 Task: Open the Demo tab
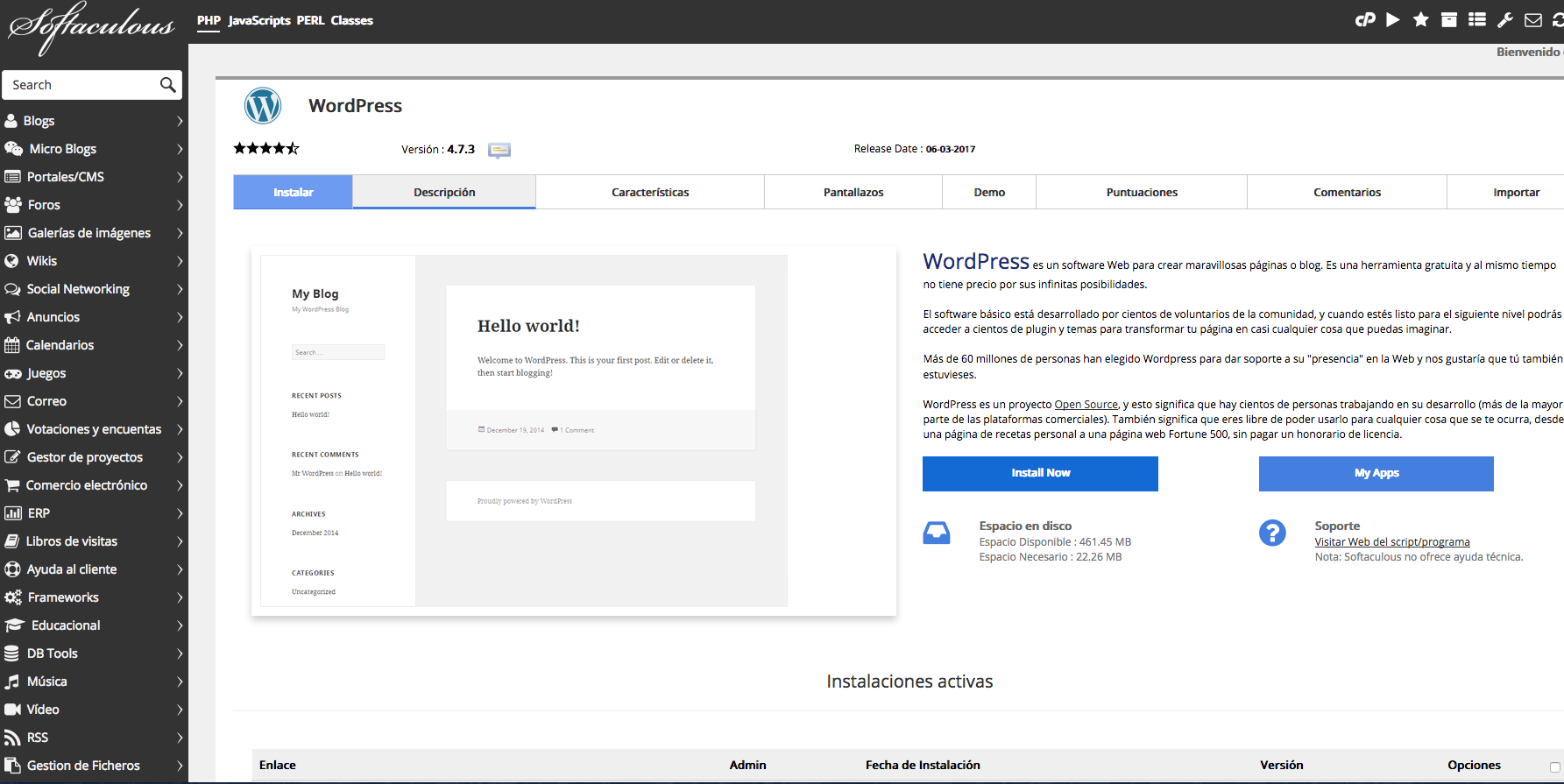[989, 192]
